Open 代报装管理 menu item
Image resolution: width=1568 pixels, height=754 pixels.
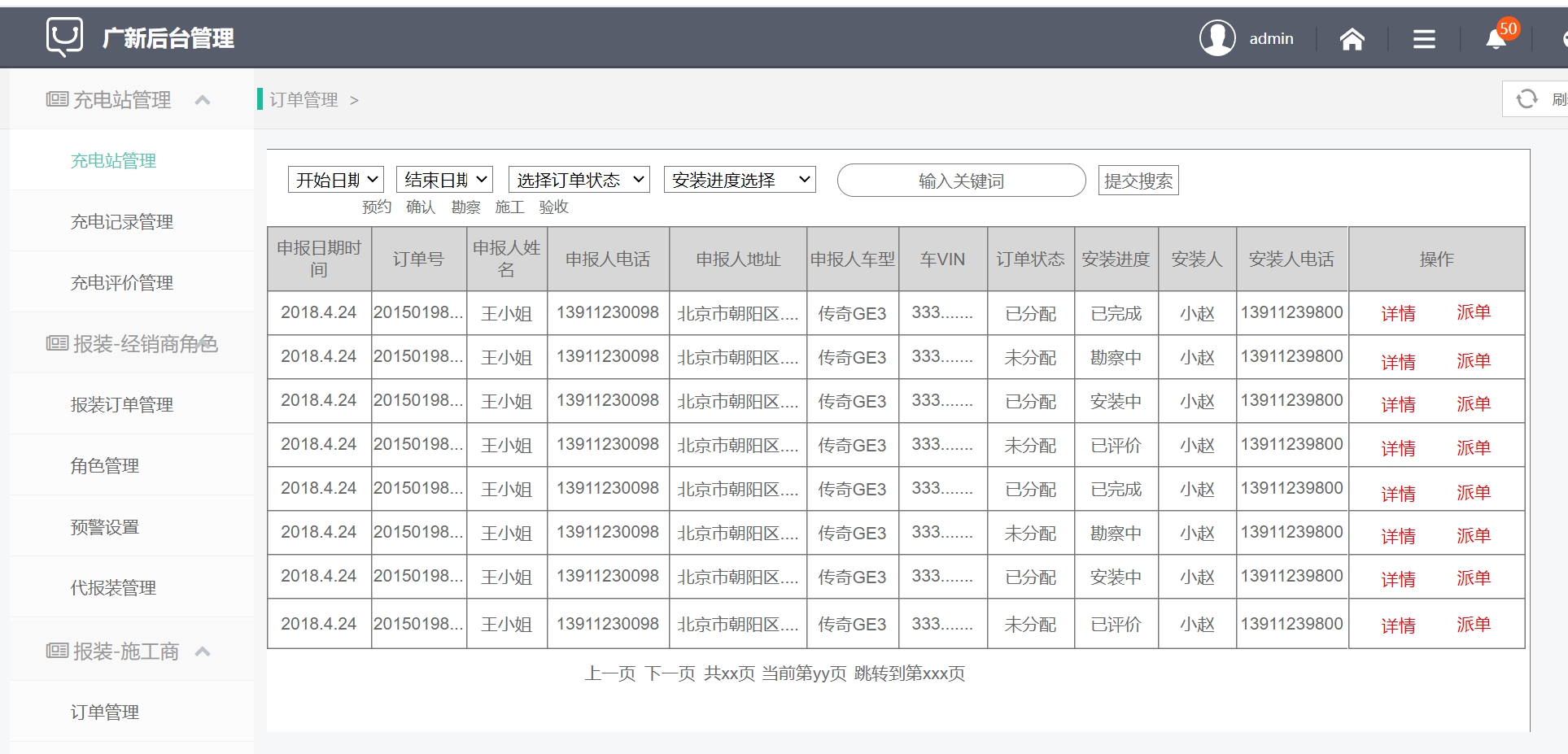click(113, 587)
